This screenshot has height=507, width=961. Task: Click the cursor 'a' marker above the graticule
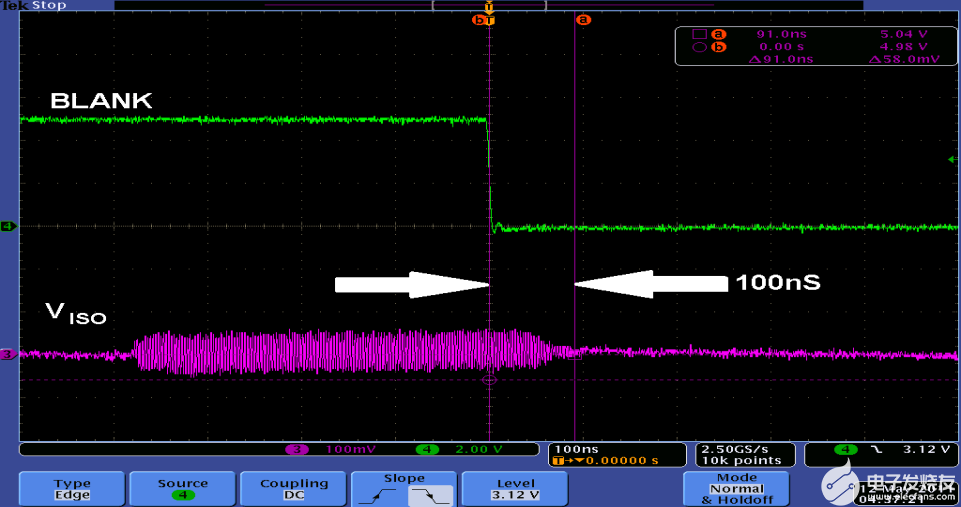pyautogui.click(x=583, y=20)
